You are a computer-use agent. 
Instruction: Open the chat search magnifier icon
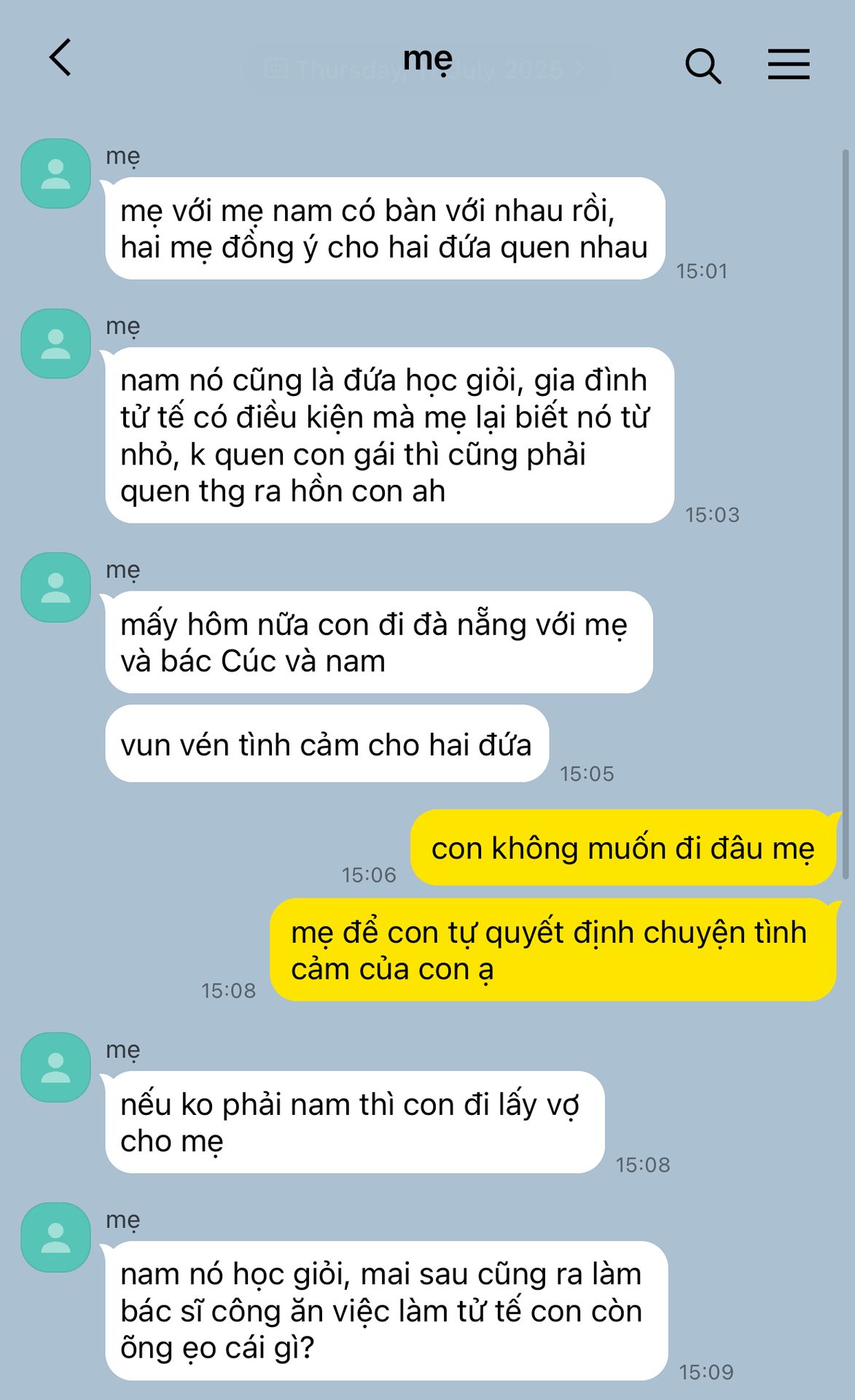[x=703, y=66]
